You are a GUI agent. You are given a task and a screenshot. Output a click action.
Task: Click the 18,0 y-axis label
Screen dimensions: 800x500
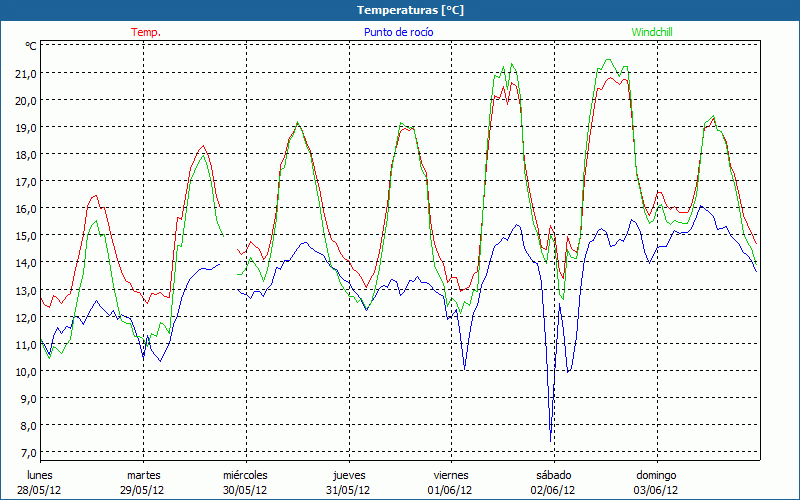25,154
